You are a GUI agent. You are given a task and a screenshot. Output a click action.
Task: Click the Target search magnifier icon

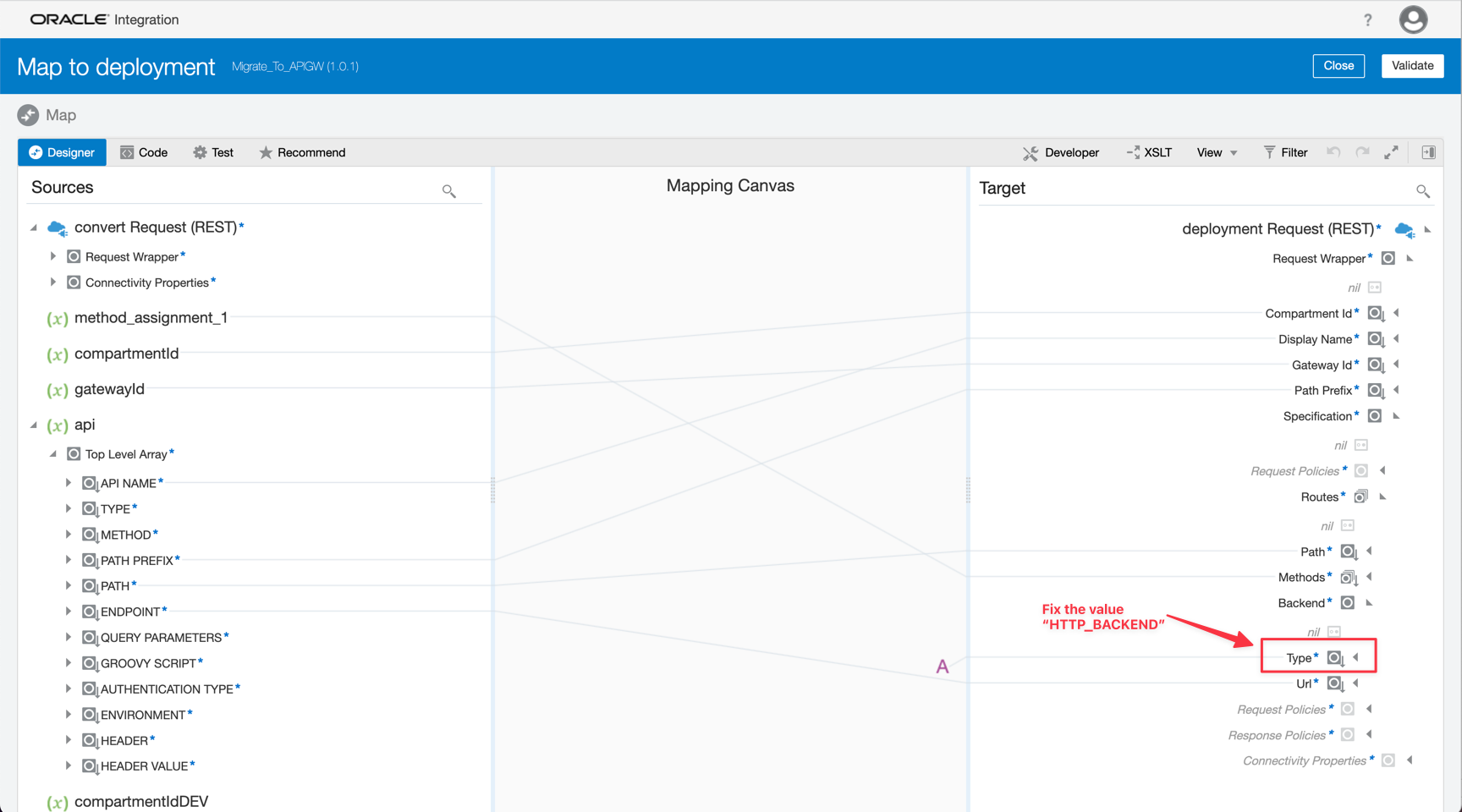coord(1423,191)
